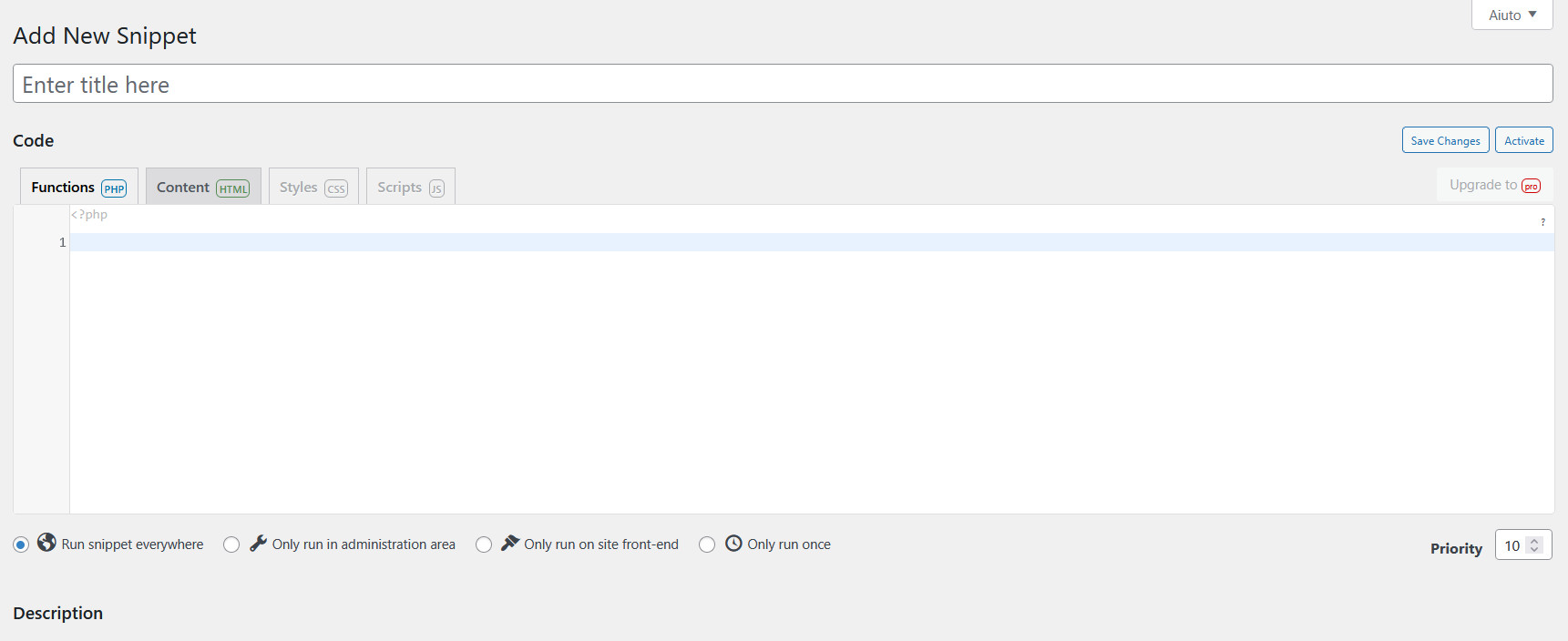Decrease the Priority value with down arrow
The height and width of the screenshot is (641, 1568).
coord(1534,550)
